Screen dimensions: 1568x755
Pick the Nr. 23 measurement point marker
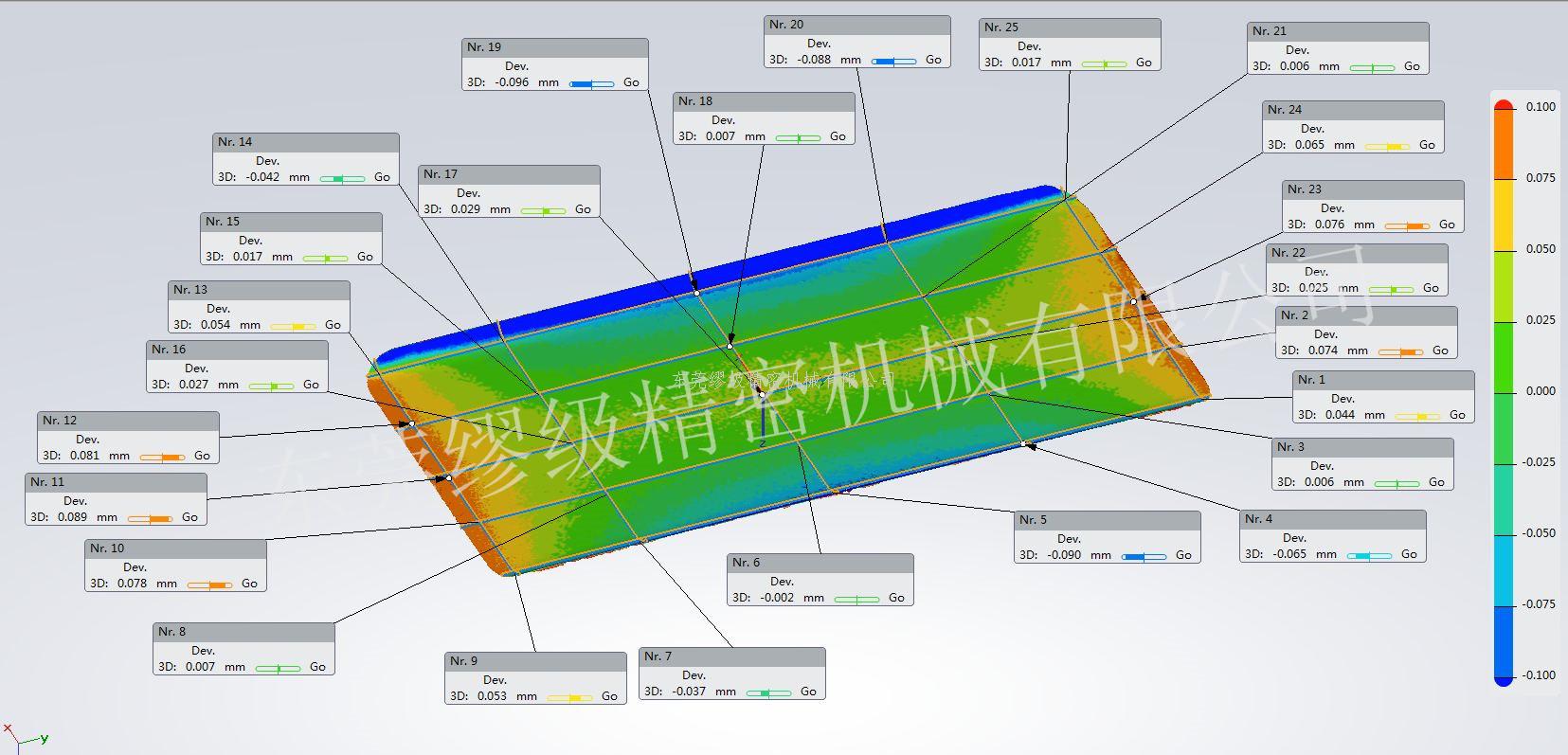pos(1134,301)
